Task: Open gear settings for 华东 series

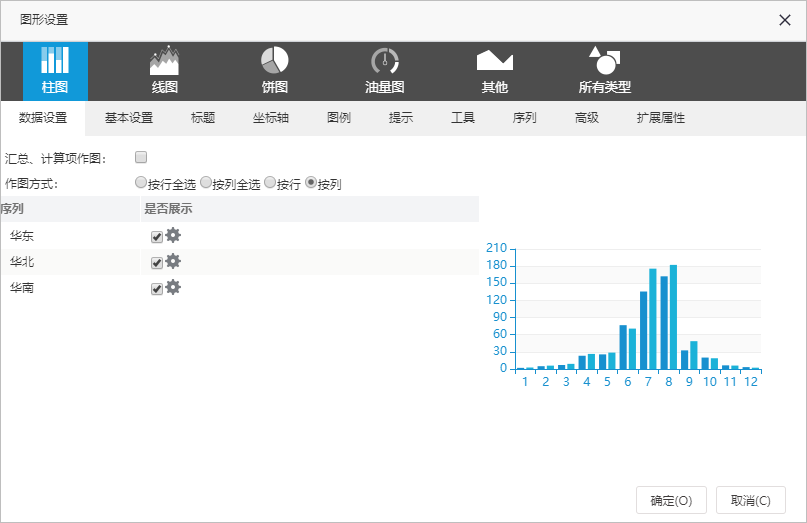Action: 173,235
